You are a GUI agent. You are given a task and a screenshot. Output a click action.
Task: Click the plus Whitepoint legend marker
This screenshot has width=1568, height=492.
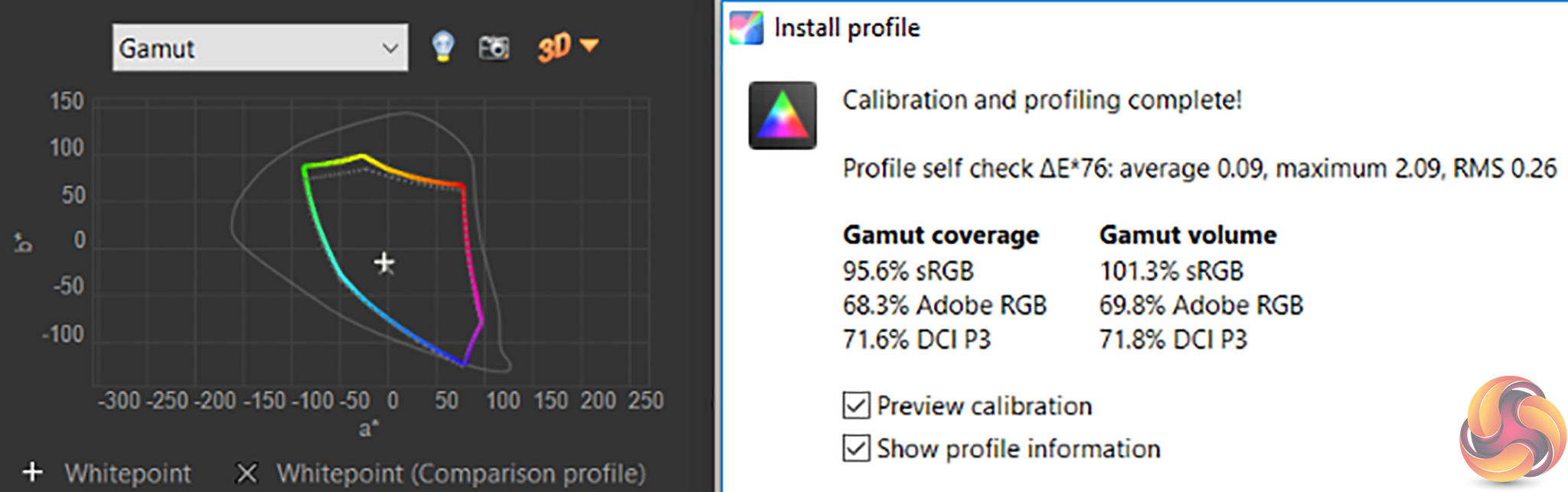[x=32, y=473]
